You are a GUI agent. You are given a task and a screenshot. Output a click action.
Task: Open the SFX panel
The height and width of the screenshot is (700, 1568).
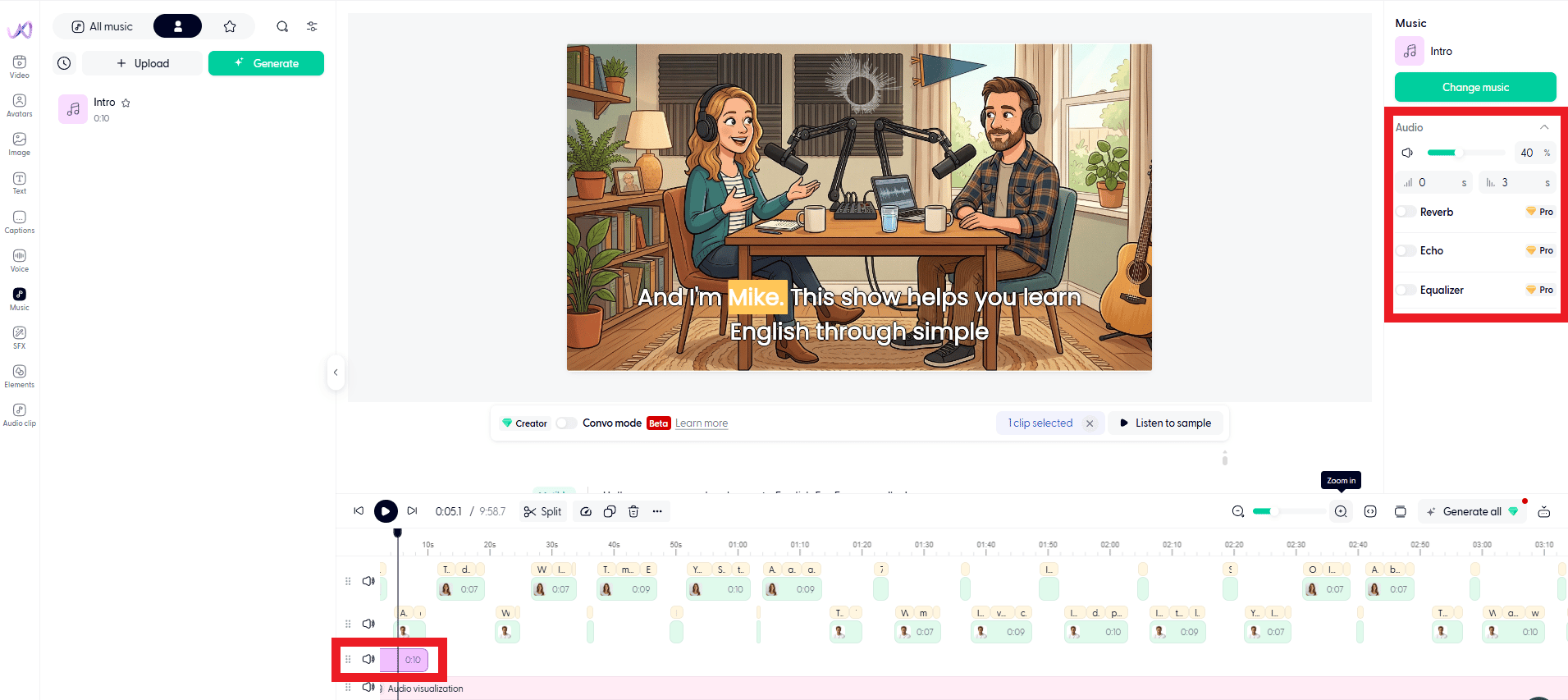click(20, 337)
